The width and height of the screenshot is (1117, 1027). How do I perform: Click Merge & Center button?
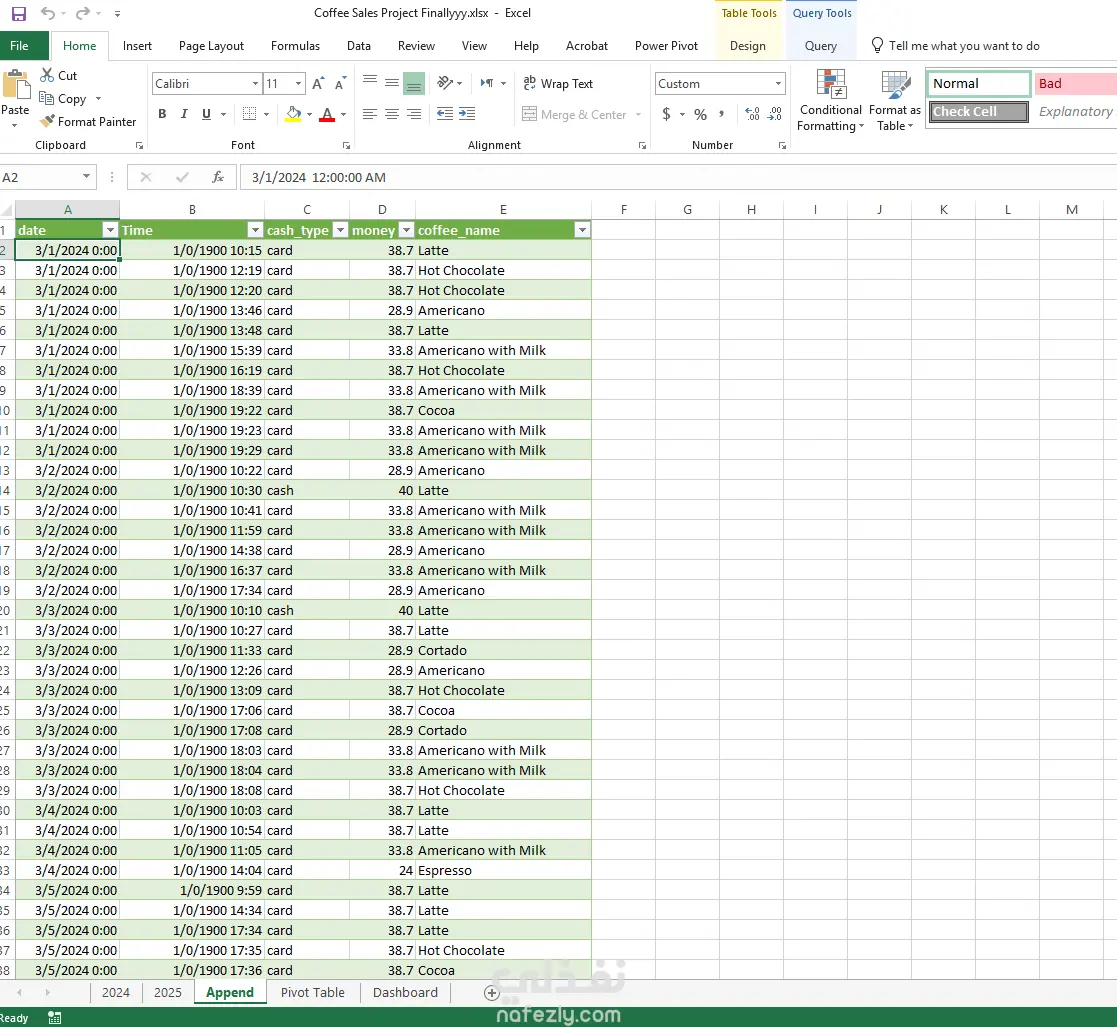[x=575, y=114]
